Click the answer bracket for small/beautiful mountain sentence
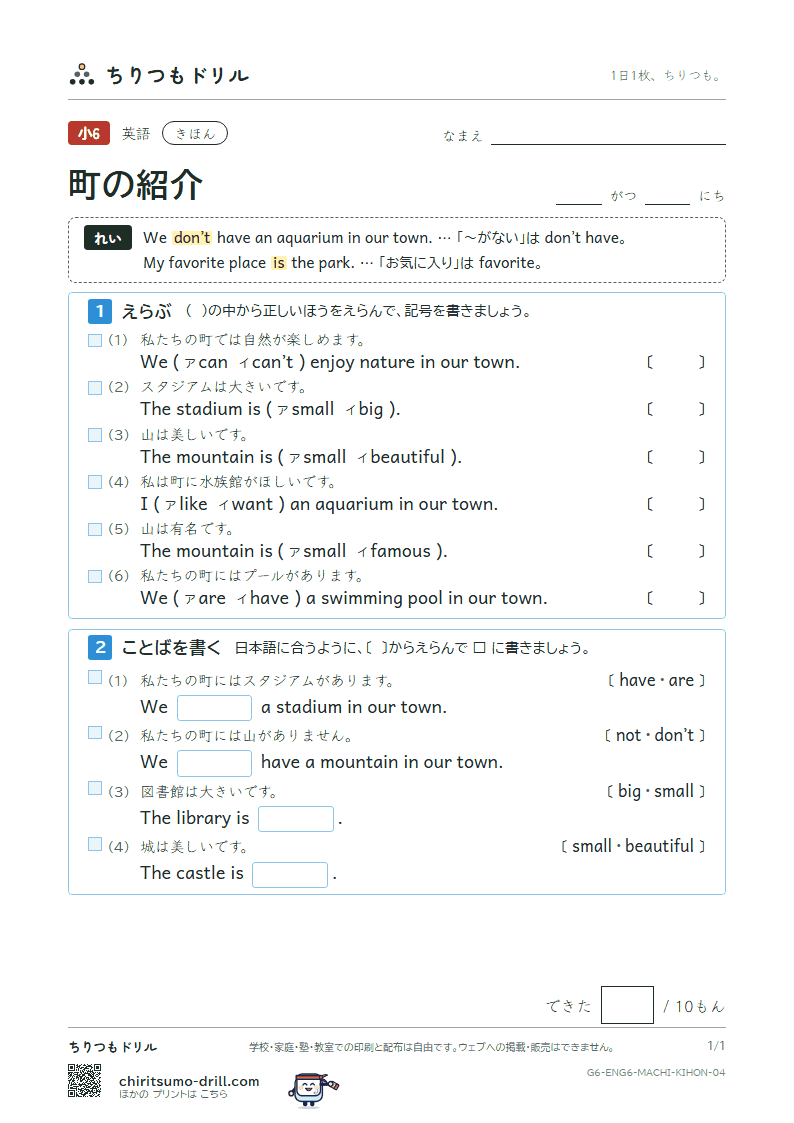Screen dimensions: 794x1123 click(x=675, y=457)
